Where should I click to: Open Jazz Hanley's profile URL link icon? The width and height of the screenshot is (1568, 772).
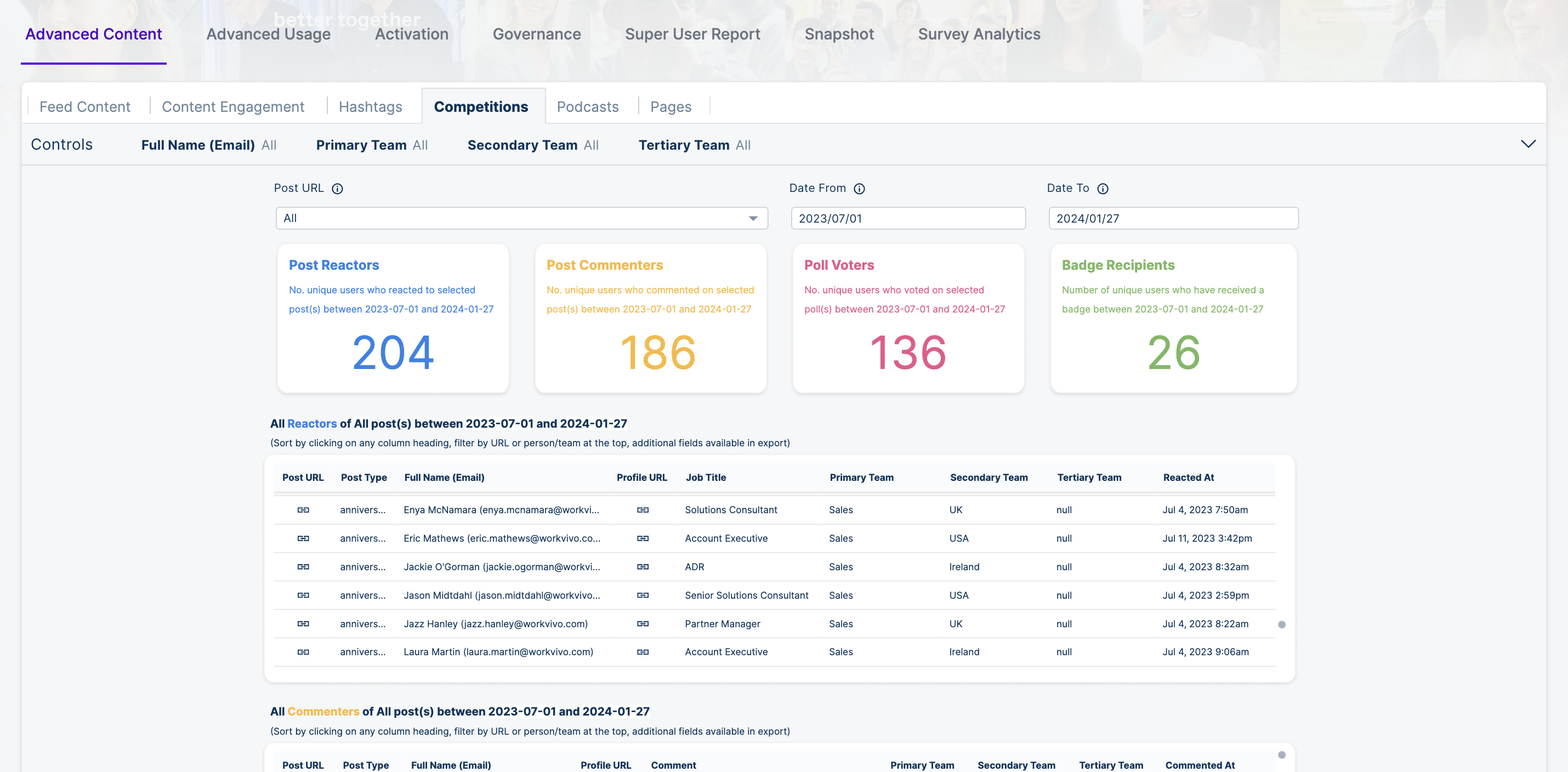(643, 623)
